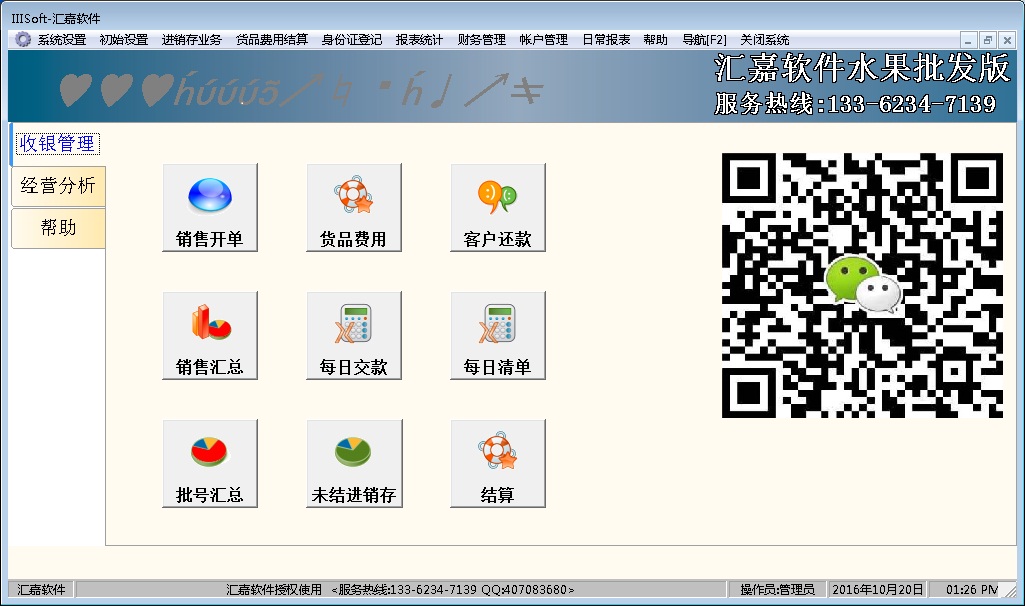This screenshot has width=1025, height=606.
Task: Minimize the inner MDI window
Action: (x=969, y=41)
